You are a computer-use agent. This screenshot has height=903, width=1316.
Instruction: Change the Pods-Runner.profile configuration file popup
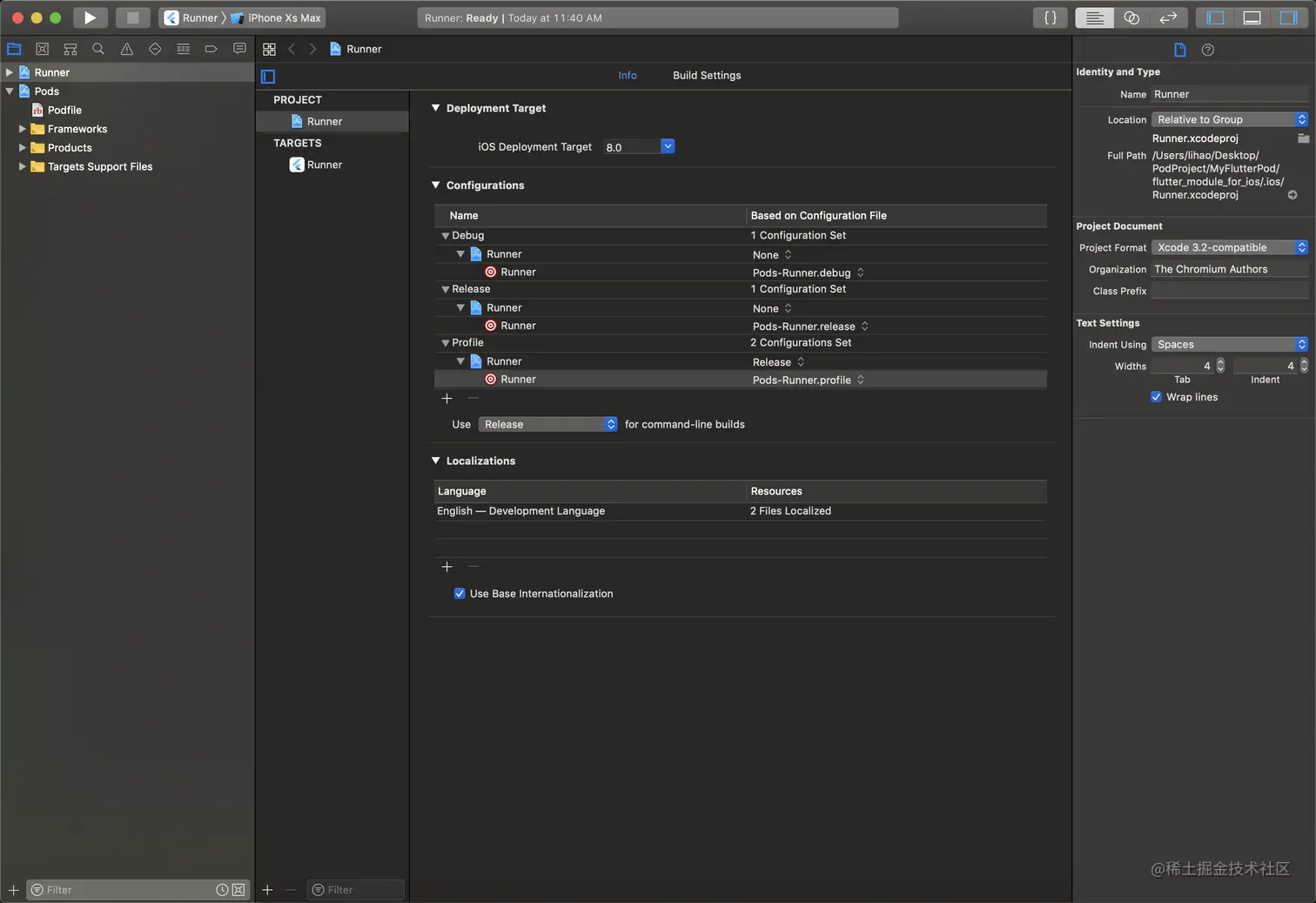click(809, 380)
